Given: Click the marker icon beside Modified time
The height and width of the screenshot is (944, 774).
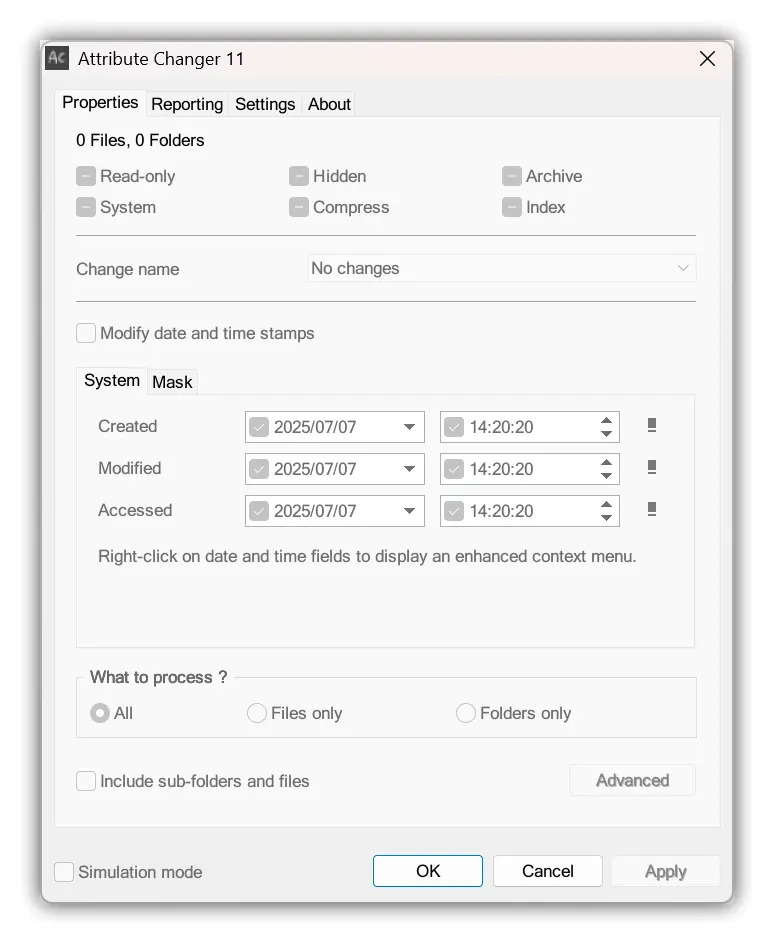Looking at the screenshot, I should [651, 467].
